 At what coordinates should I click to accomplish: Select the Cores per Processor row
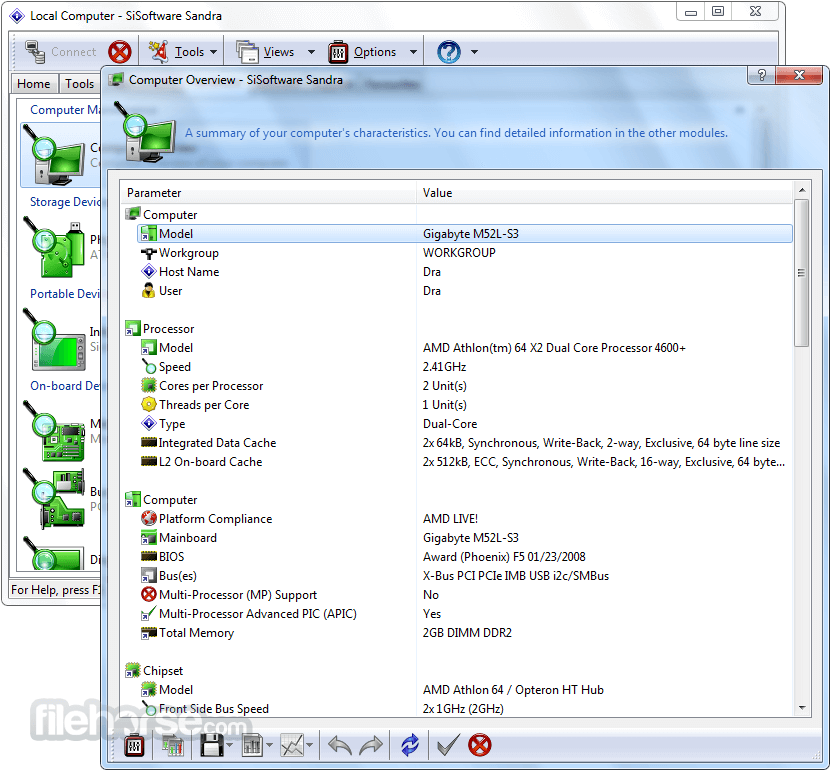(x=465, y=386)
